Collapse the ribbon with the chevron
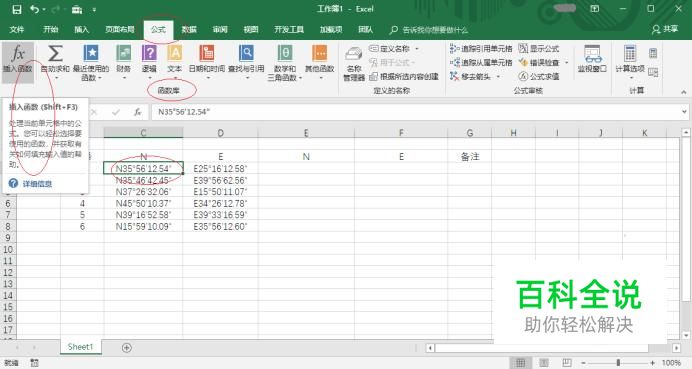The height and width of the screenshot is (369, 692). [684, 92]
